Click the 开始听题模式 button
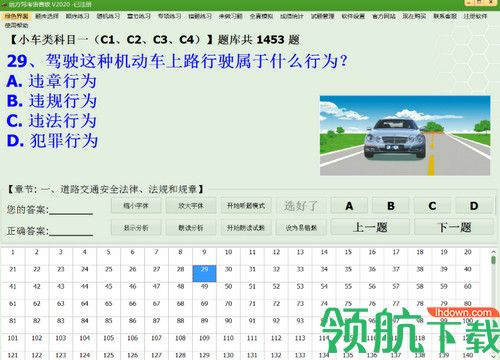Screen dimensions: 500x360 coord(246,206)
